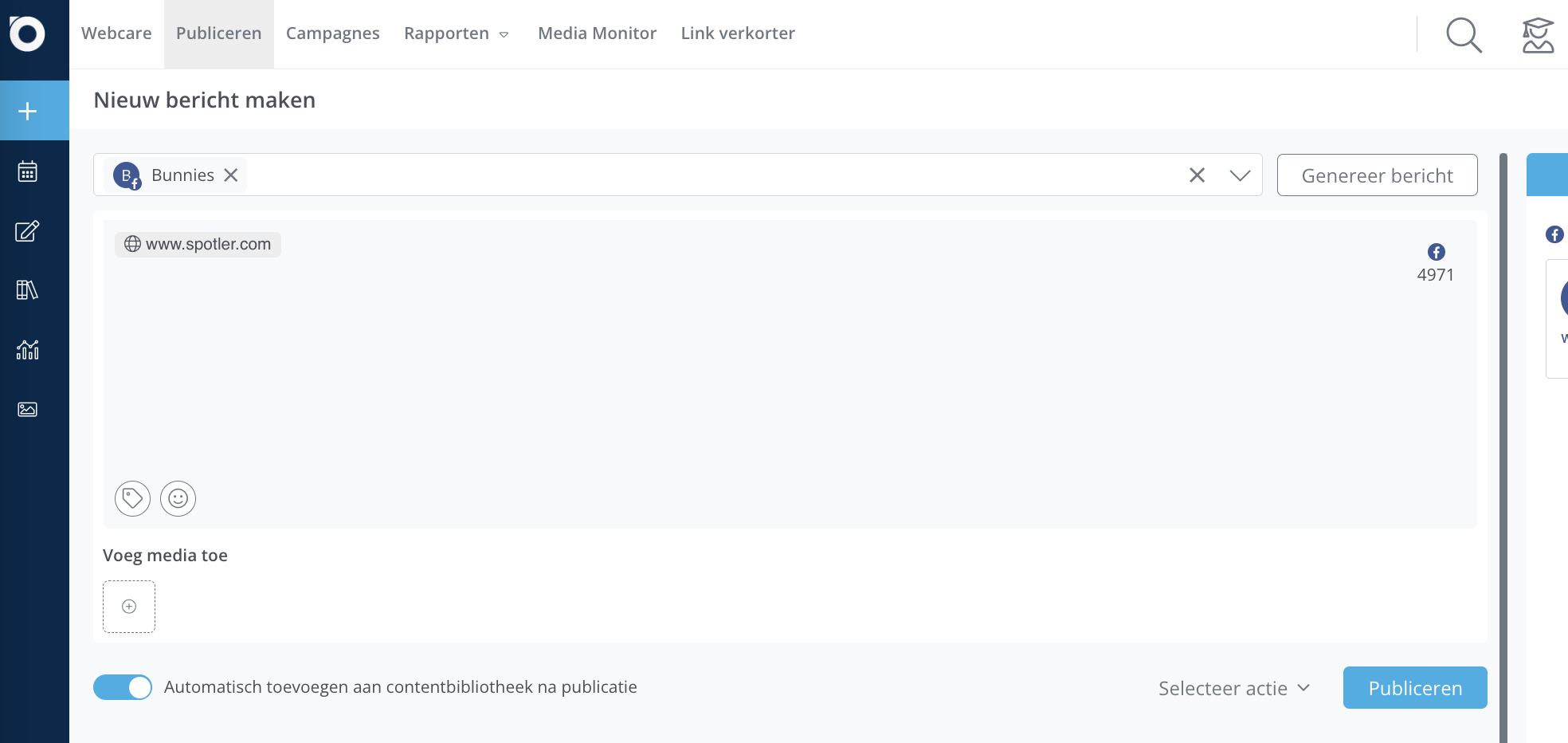Click the Bunnies account avatar
The width and height of the screenshot is (1568, 743).
pyautogui.click(x=127, y=175)
